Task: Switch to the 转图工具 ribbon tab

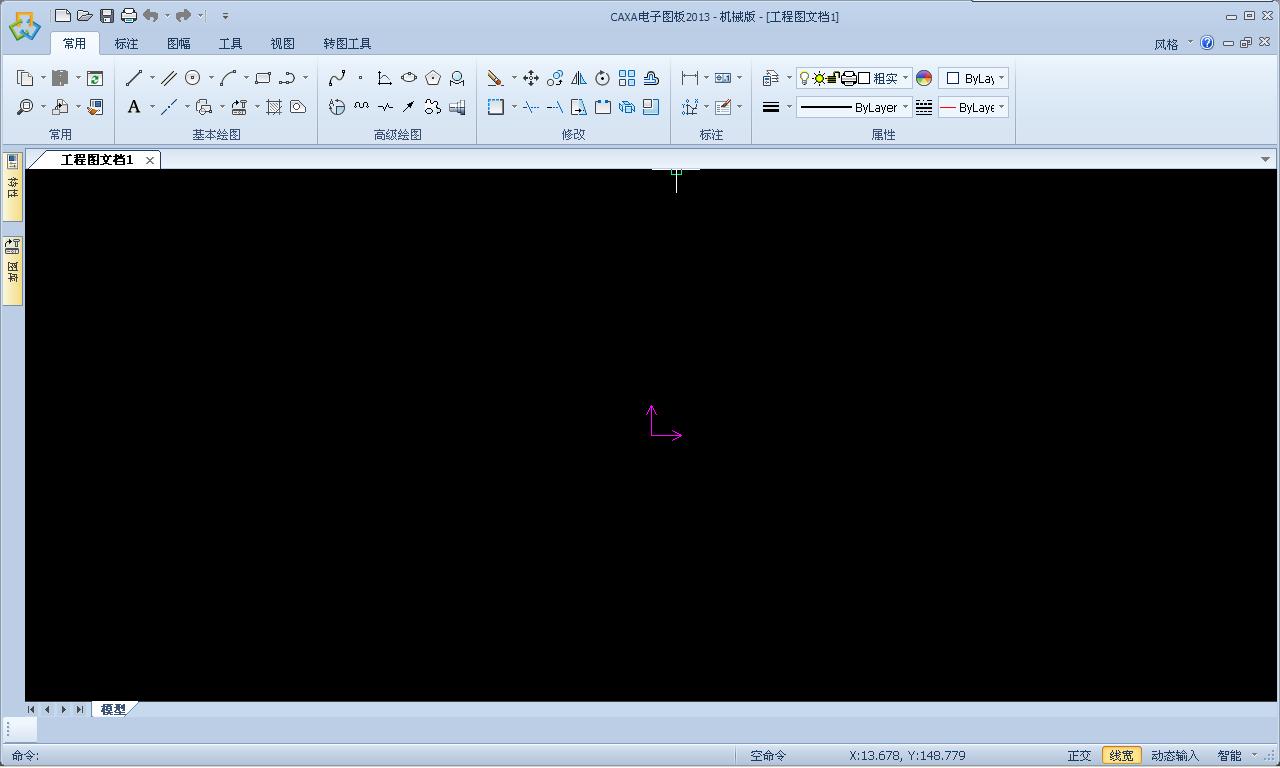Action: [x=347, y=44]
